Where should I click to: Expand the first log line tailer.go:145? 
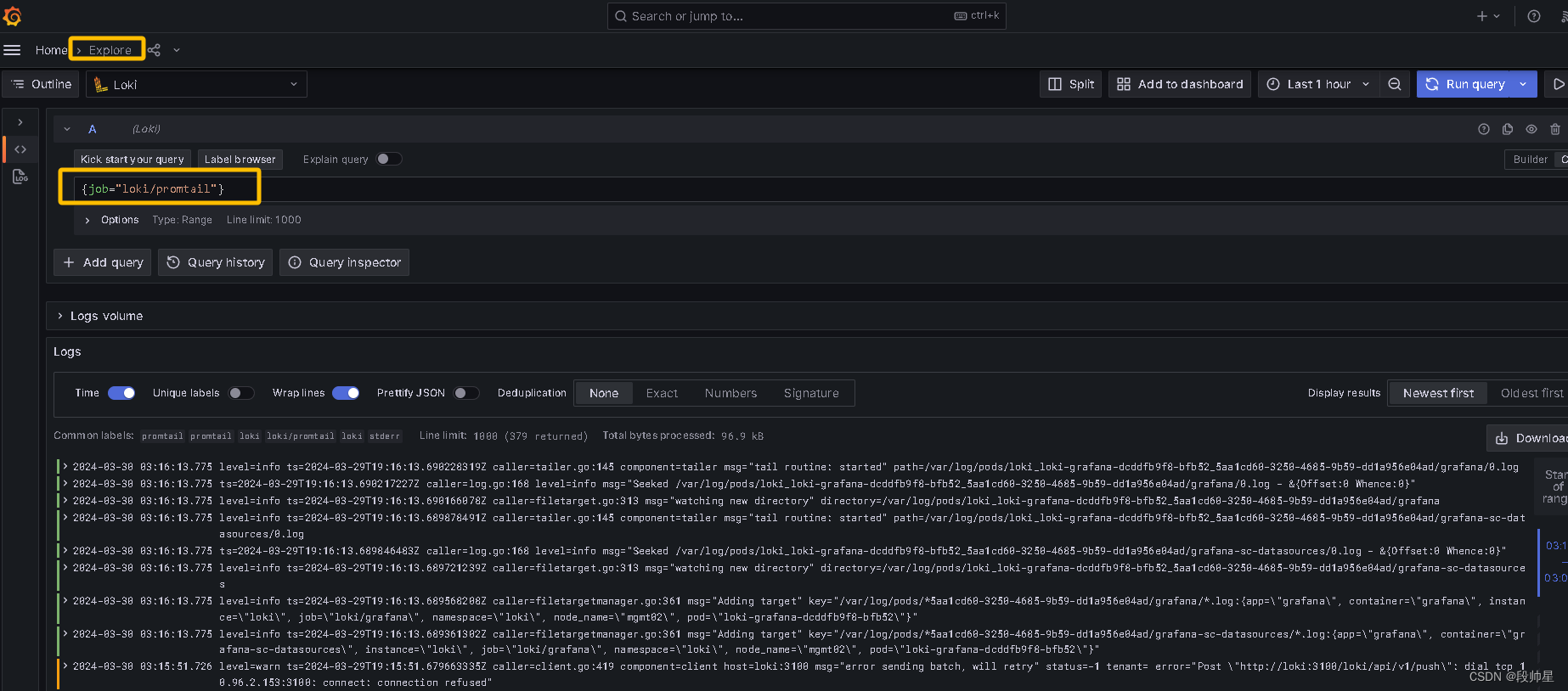point(65,467)
